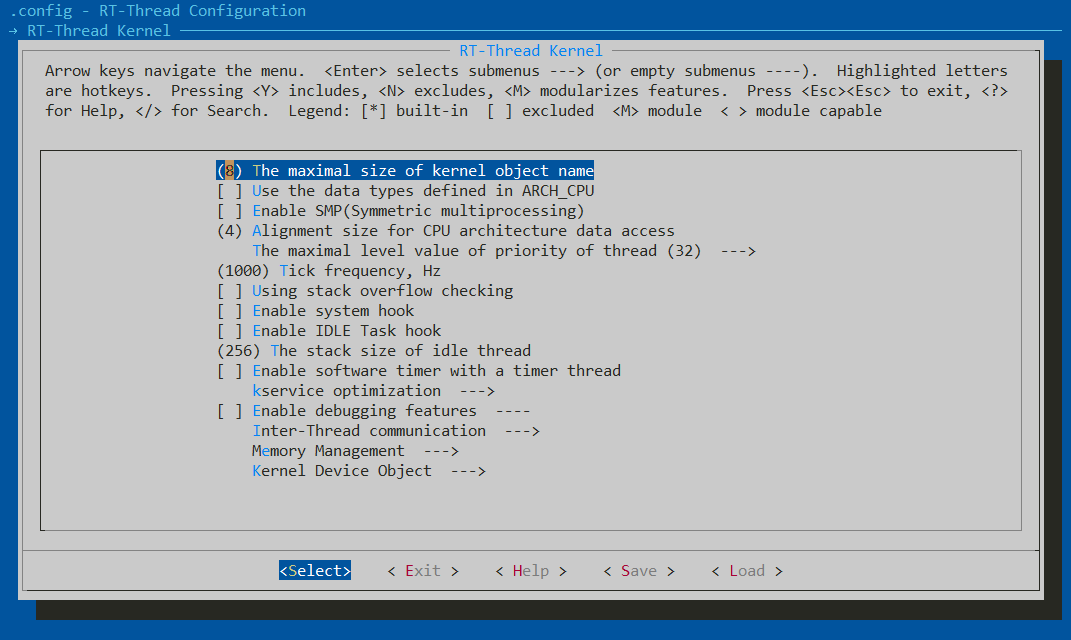The height and width of the screenshot is (640, 1071).
Task: Open the Memory Management submenu
Action: (355, 451)
